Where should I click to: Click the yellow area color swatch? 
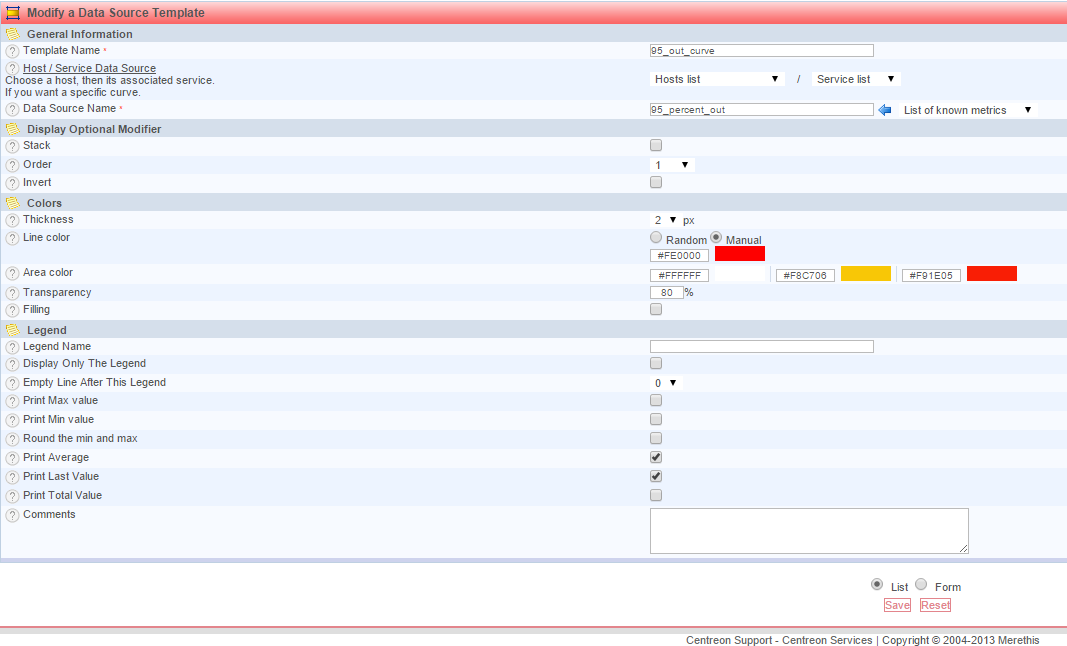865,274
